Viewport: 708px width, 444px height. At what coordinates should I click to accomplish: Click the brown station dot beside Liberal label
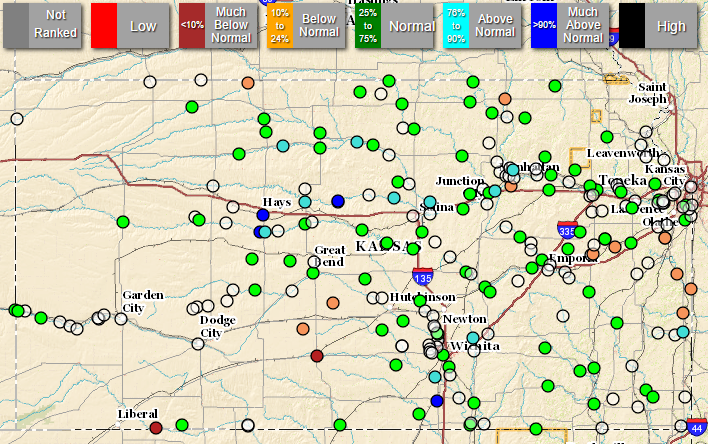pyautogui.click(x=156, y=427)
